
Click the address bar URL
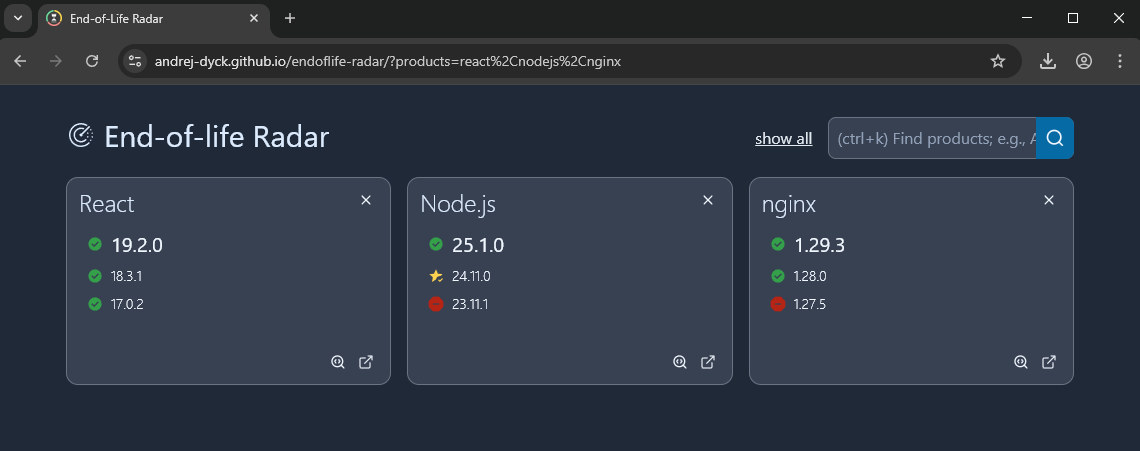(x=388, y=62)
